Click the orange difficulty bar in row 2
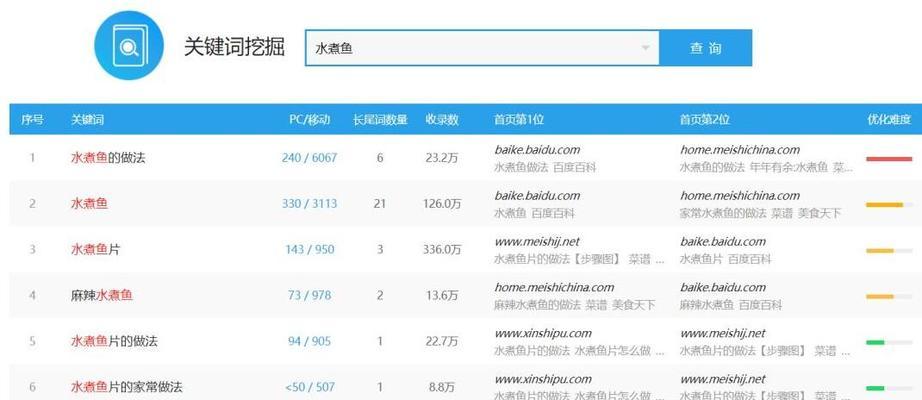Viewport: 922px width, 400px height. coord(884,205)
